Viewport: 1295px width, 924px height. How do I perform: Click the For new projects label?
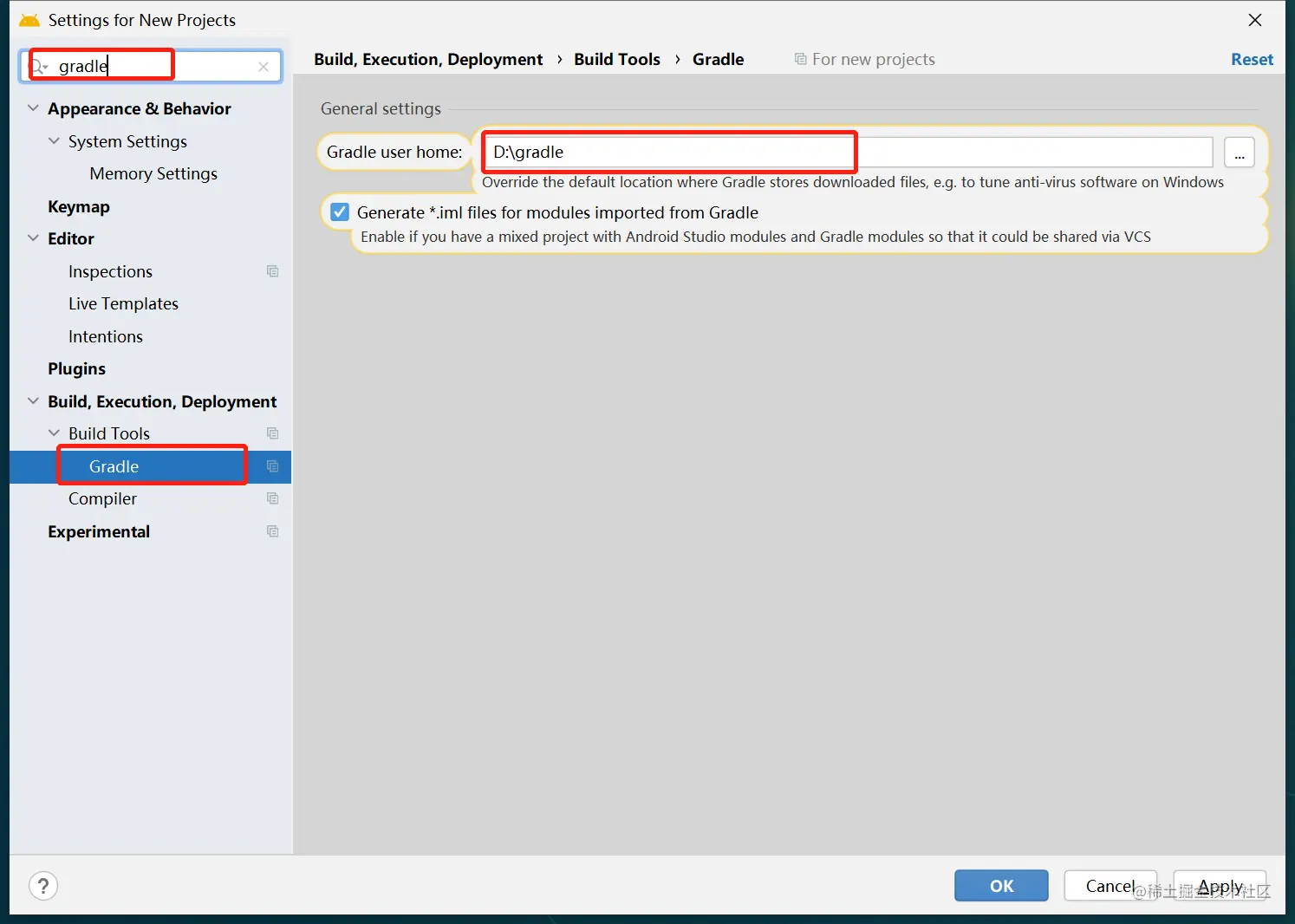coord(874,59)
